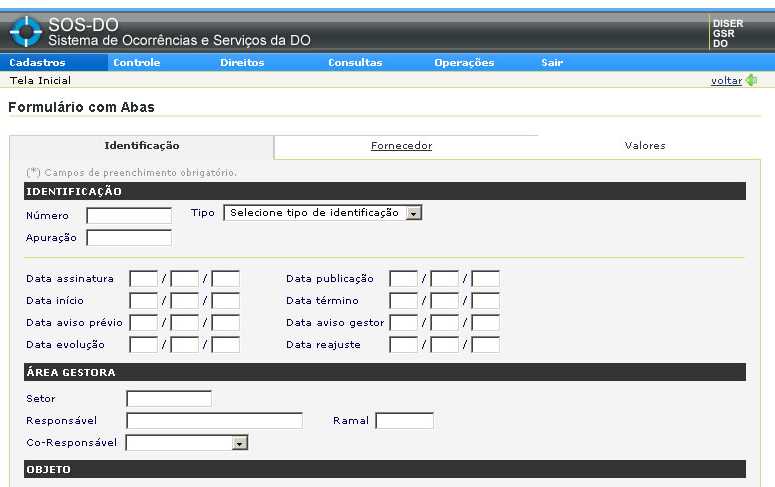The height and width of the screenshot is (487, 775).
Task: Click the Setor input field
Action: pyautogui.click(x=168, y=399)
